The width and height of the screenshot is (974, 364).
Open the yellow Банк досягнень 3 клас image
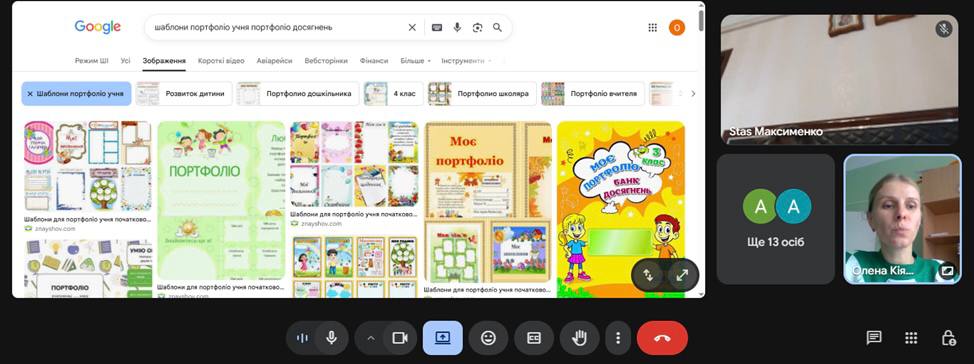(621, 209)
